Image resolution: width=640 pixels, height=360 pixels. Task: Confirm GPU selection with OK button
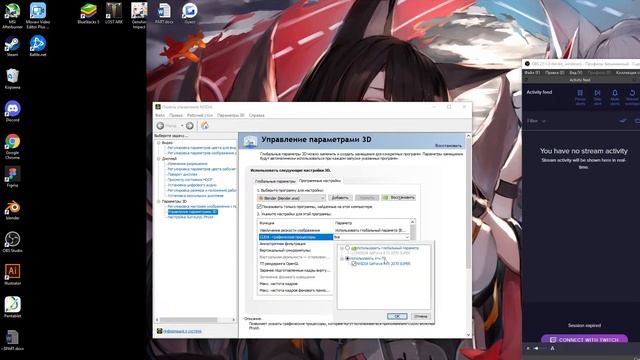pos(397,316)
